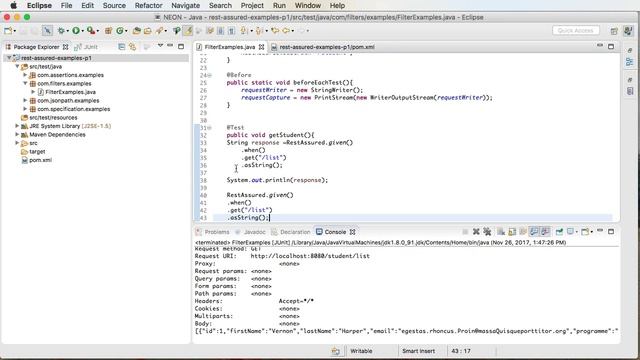Open the Package Explorer View Menu
Viewport: 640px width, 360px height.
[160, 46]
